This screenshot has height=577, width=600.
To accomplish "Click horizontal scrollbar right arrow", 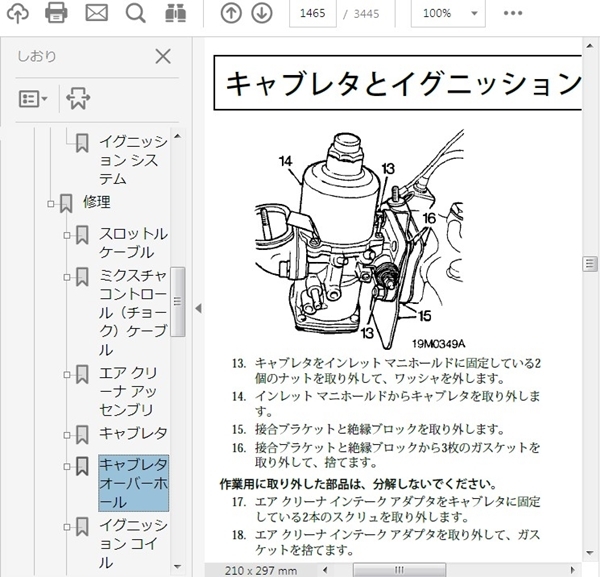I will pos(573,570).
